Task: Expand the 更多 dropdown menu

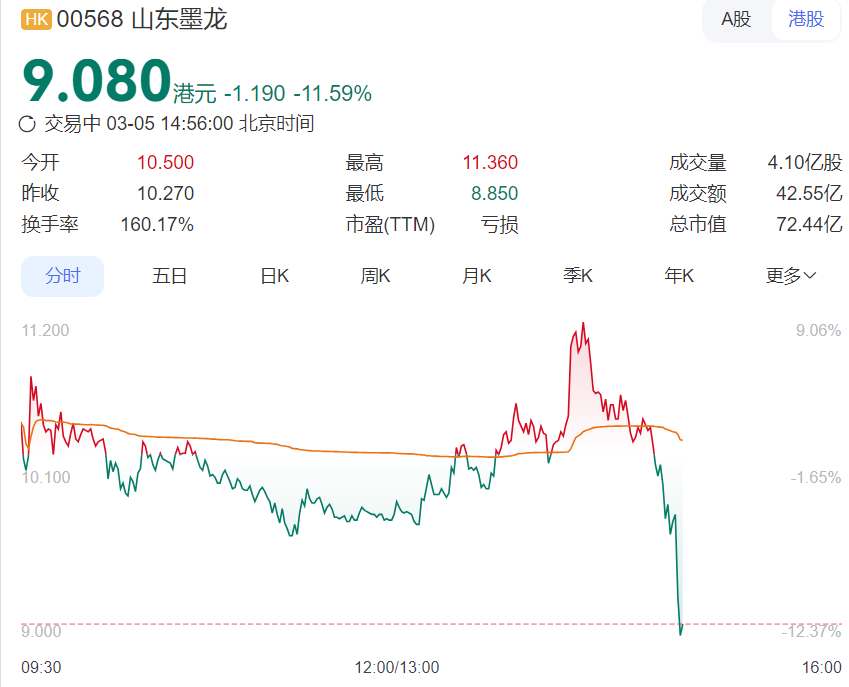Action: click(x=791, y=276)
